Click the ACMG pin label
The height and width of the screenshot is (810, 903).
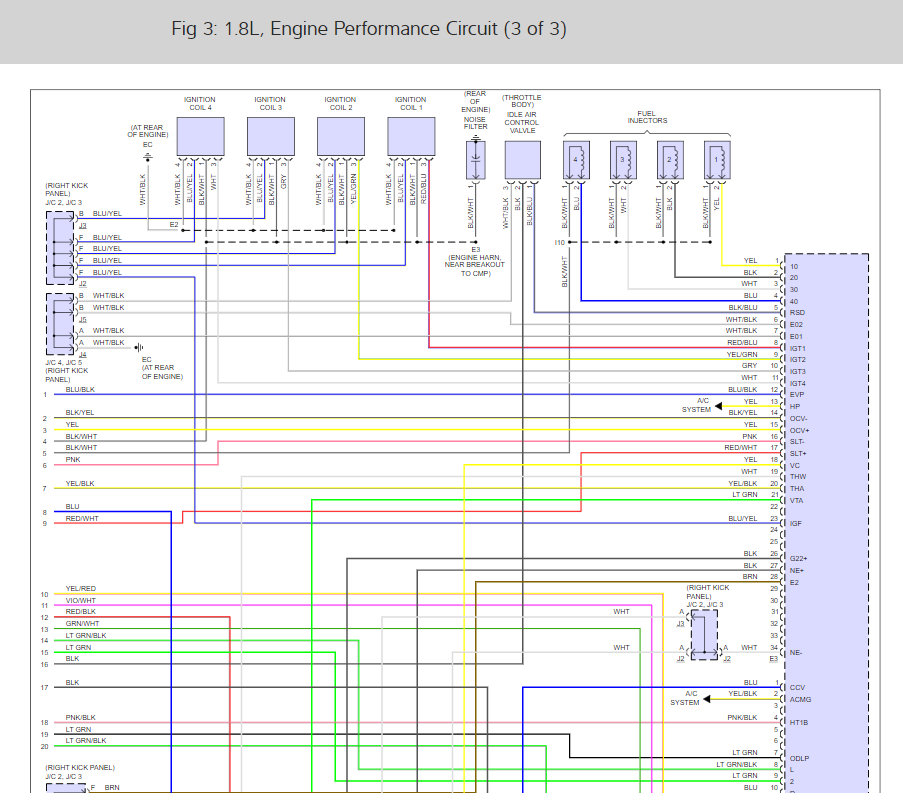coord(800,699)
